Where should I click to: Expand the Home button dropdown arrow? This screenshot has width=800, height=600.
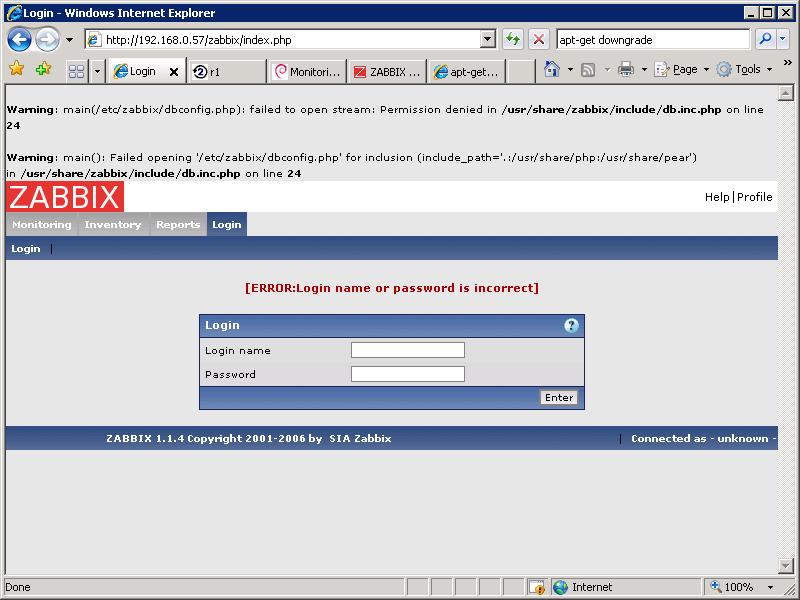570,69
